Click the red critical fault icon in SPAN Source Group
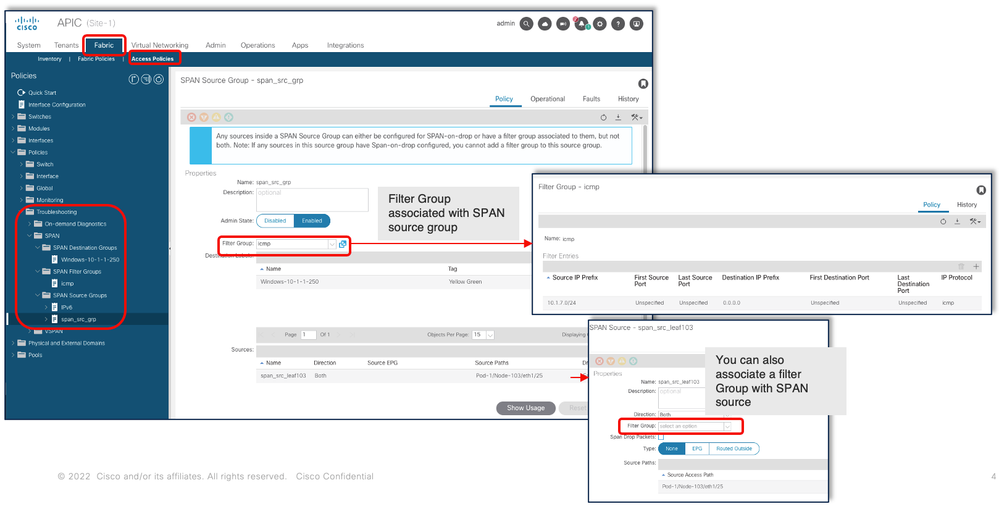Viewport: 999px width, 508px height. click(x=191, y=117)
